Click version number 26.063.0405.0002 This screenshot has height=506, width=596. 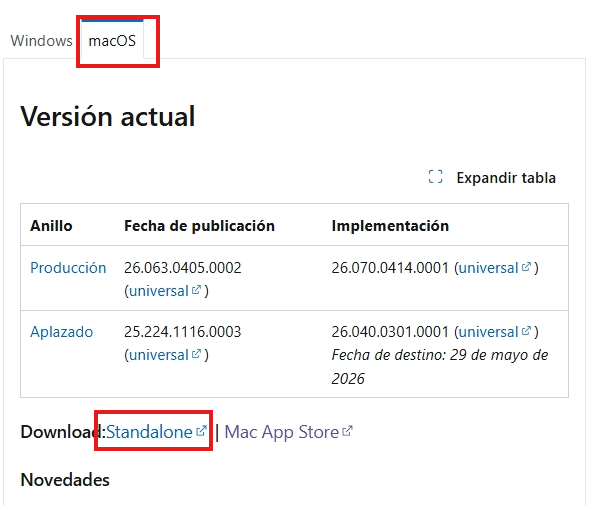(182, 268)
